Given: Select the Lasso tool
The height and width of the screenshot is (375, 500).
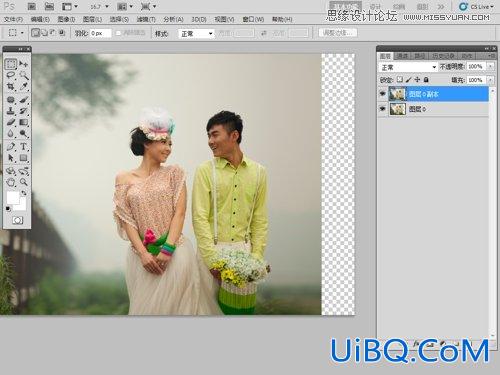Looking at the screenshot, I should tap(11, 75).
